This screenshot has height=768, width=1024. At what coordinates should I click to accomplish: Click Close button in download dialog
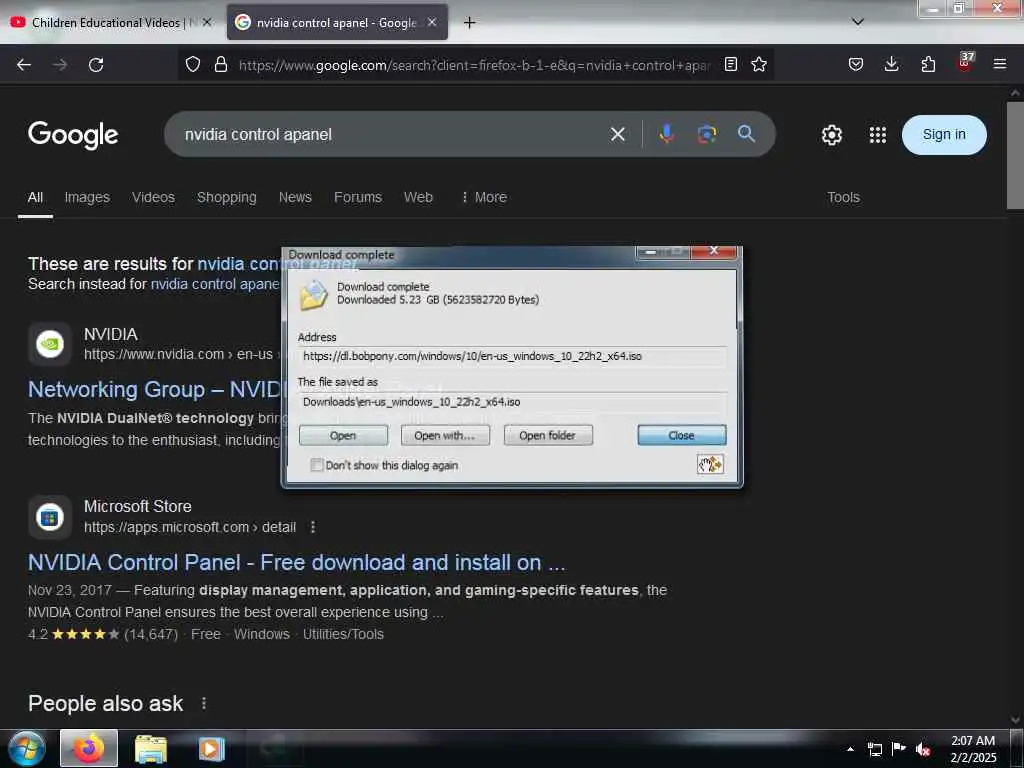point(681,436)
